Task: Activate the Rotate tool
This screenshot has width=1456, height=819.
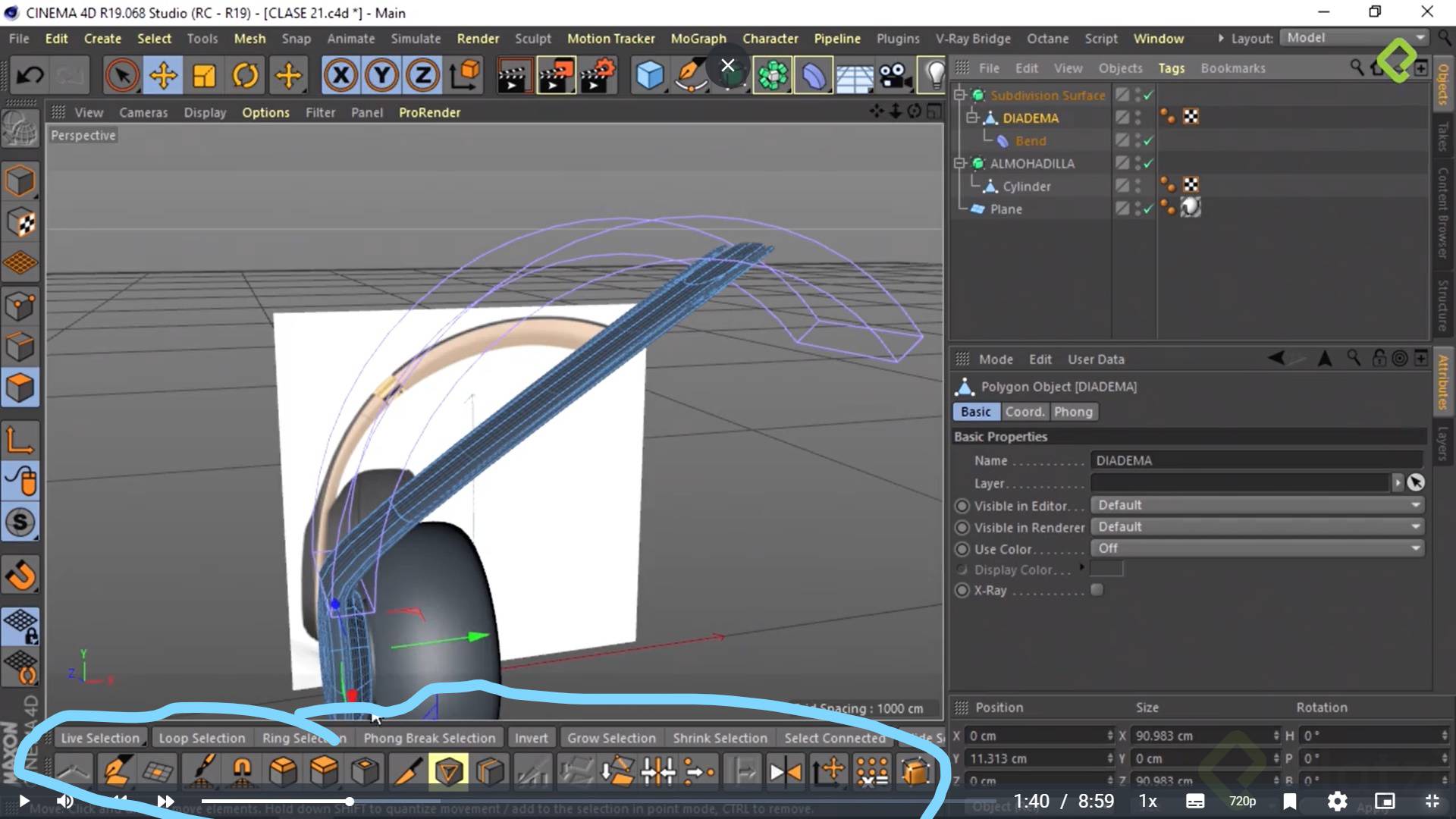Action: pos(246,75)
